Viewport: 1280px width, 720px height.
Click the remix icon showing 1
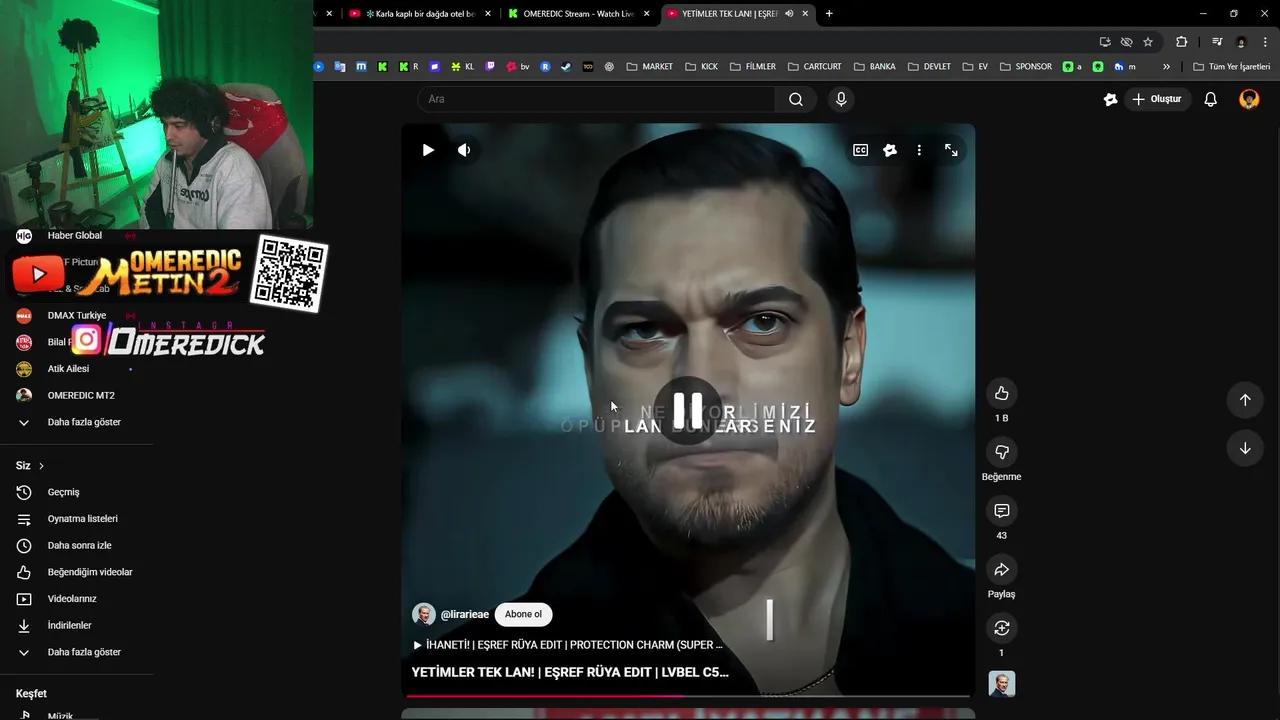click(x=1001, y=628)
